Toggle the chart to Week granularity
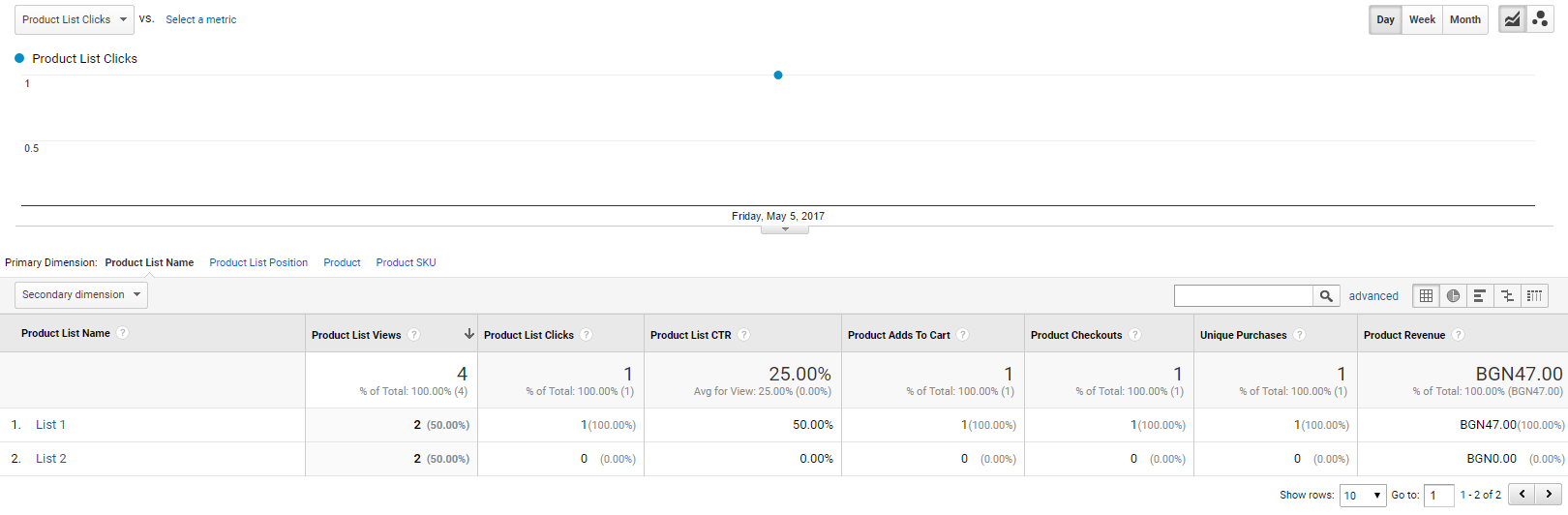This screenshot has height=515, width=1568. pos(1422,19)
